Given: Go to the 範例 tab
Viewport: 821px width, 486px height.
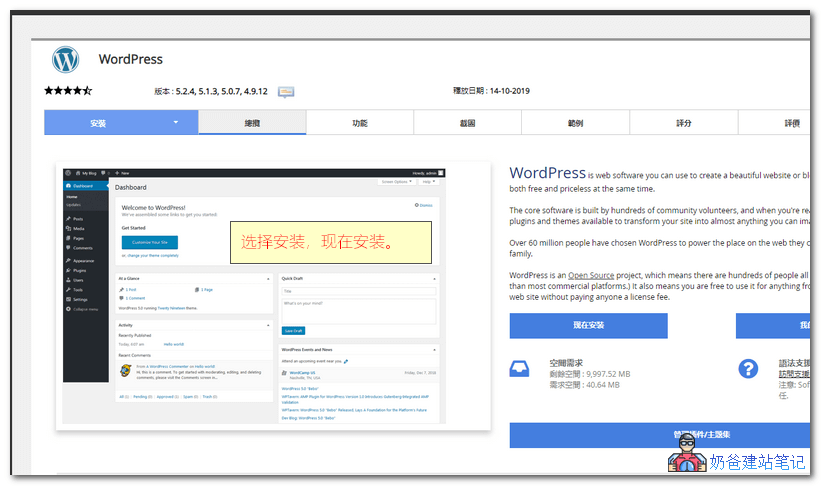Looking at the screenshot, I should [x=575, y=123].
